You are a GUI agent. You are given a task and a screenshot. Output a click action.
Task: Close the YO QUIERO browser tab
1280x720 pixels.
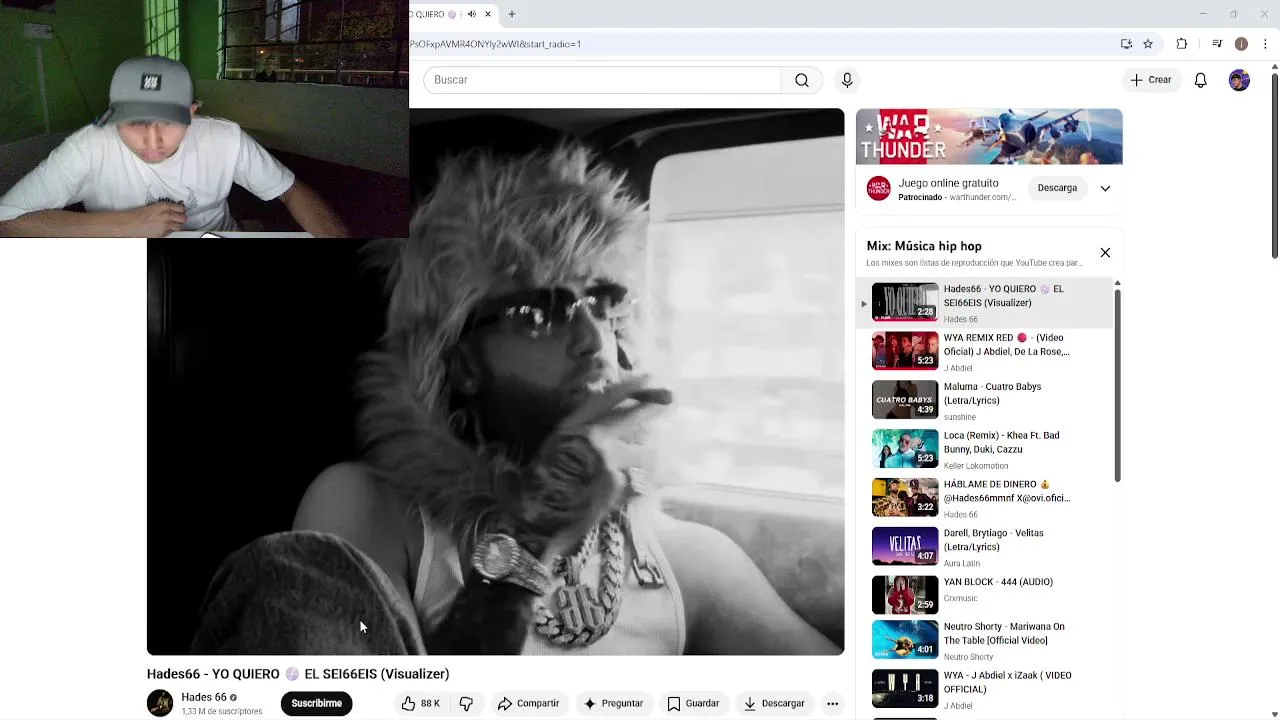click(488, 14)
